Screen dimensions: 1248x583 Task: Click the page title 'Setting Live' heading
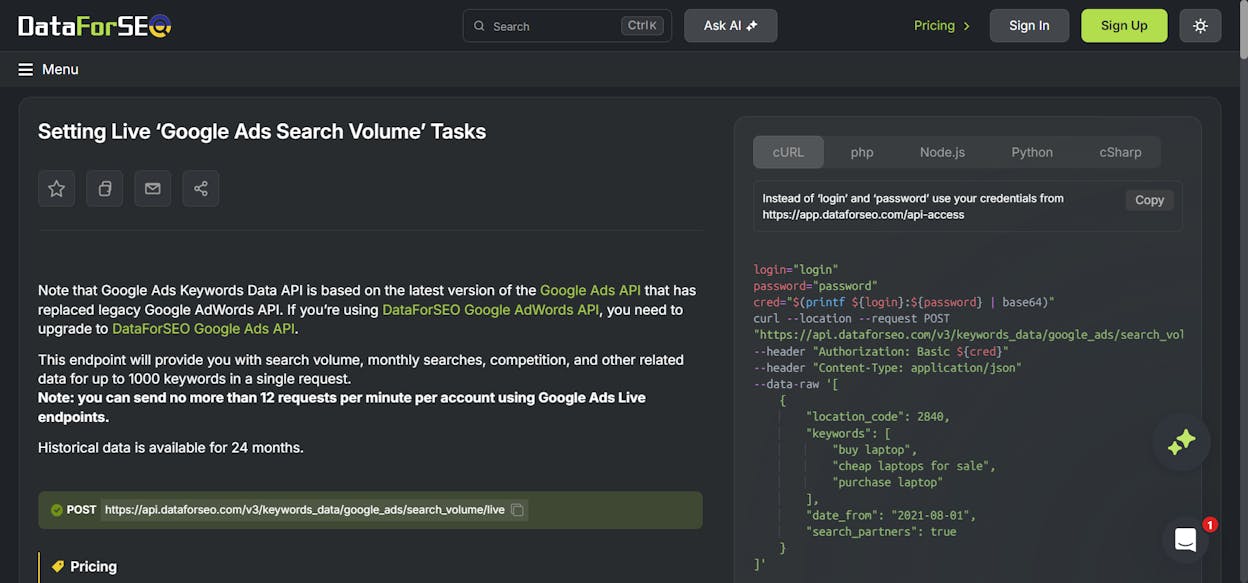pyautogui.click(x=262, y=131)
